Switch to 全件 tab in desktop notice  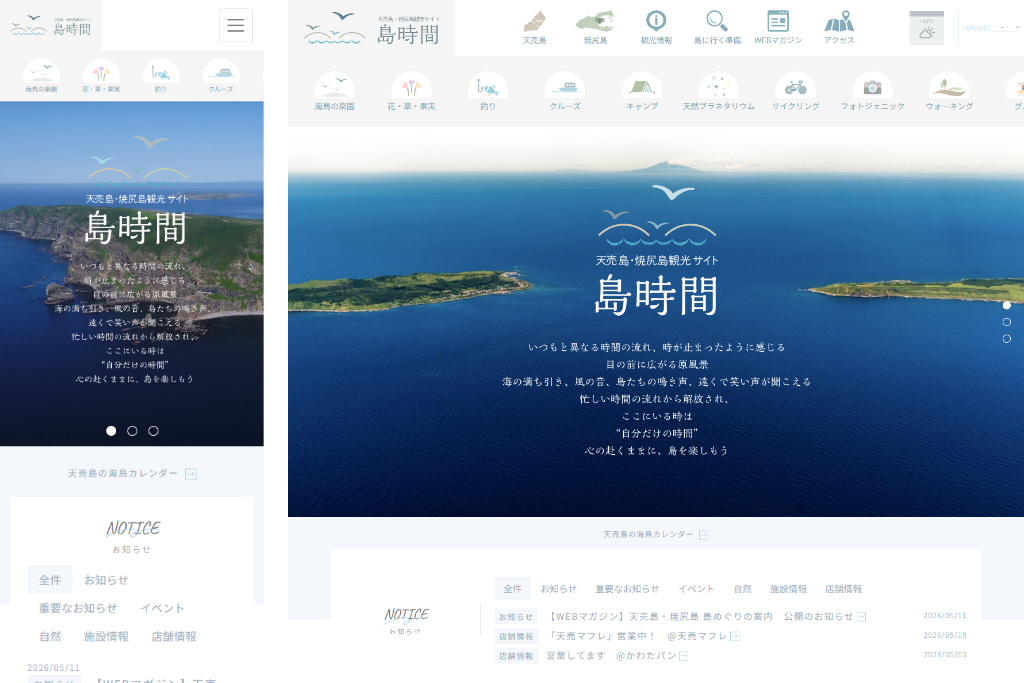513,589
